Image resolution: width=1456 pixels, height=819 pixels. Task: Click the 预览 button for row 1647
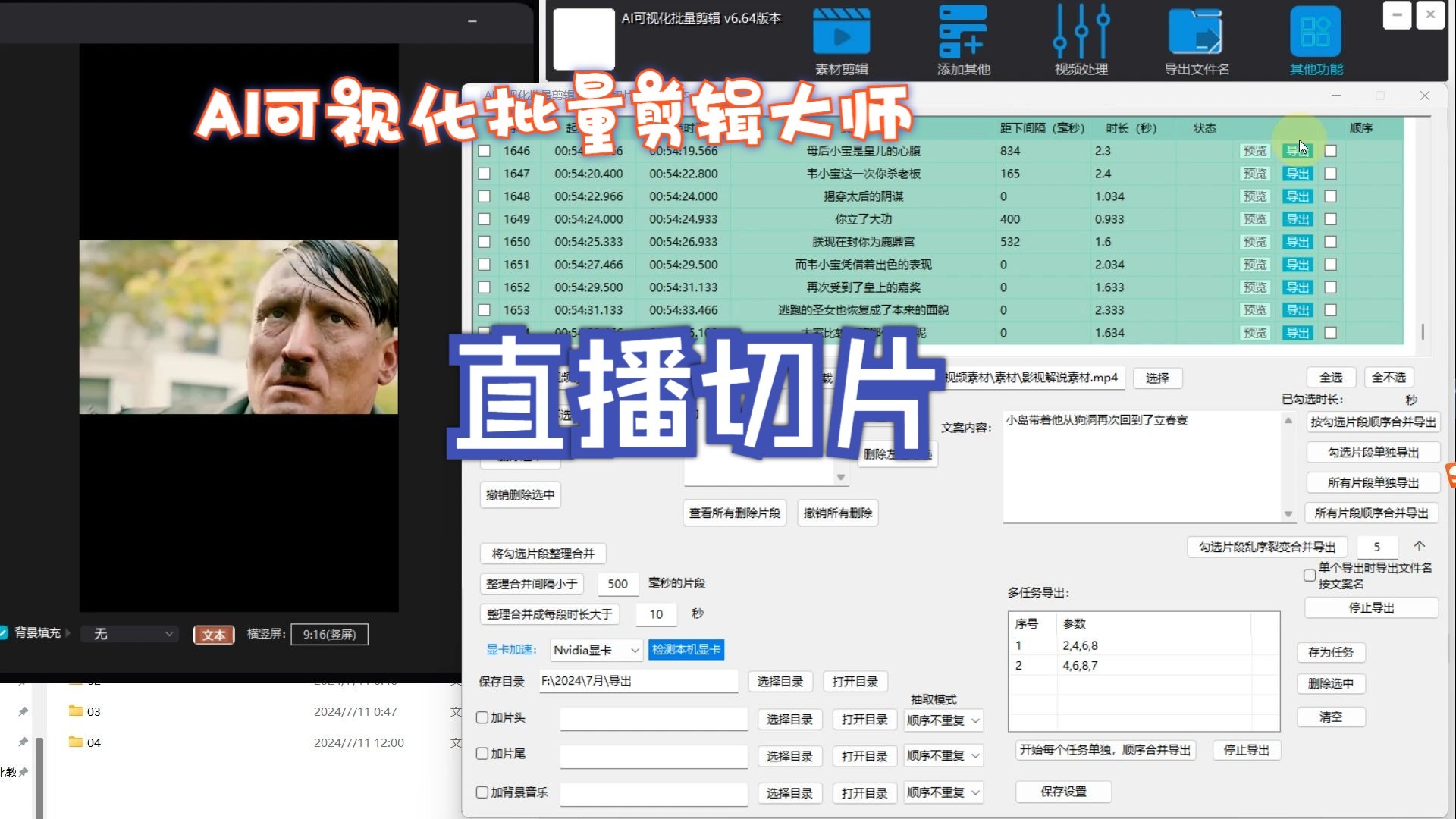[x=1254, y=174]
